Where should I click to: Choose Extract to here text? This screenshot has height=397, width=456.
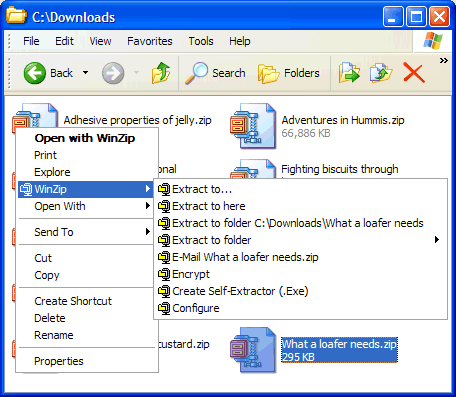click(209, 206)
